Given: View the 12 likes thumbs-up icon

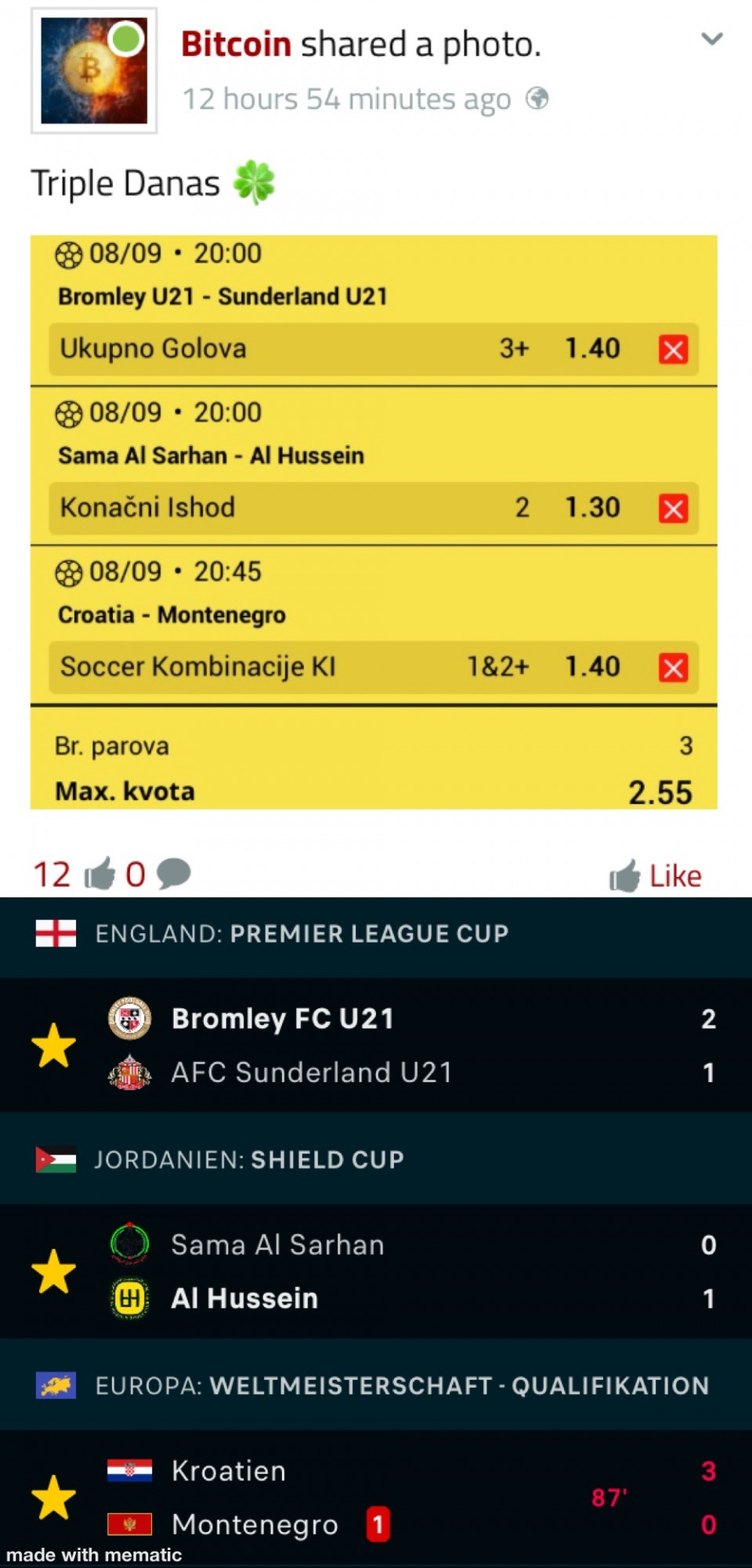Looking at the screenshot, I should [x=99, y=873].
